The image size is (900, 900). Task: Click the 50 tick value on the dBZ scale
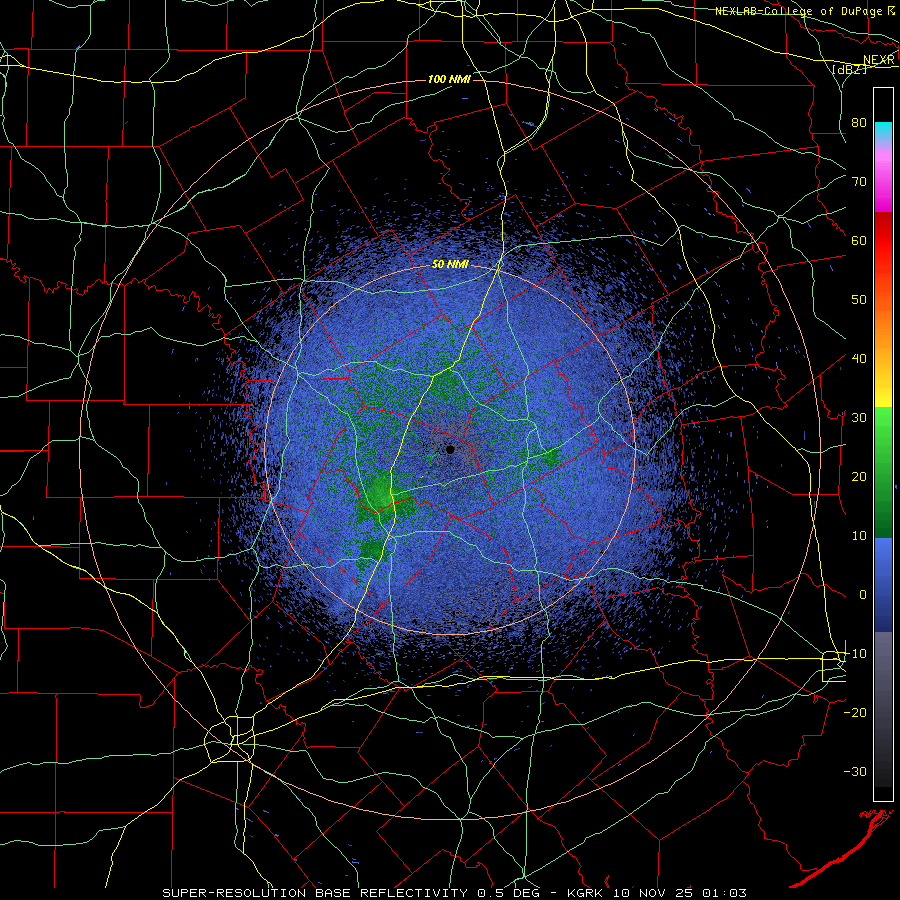click(859, 300)
